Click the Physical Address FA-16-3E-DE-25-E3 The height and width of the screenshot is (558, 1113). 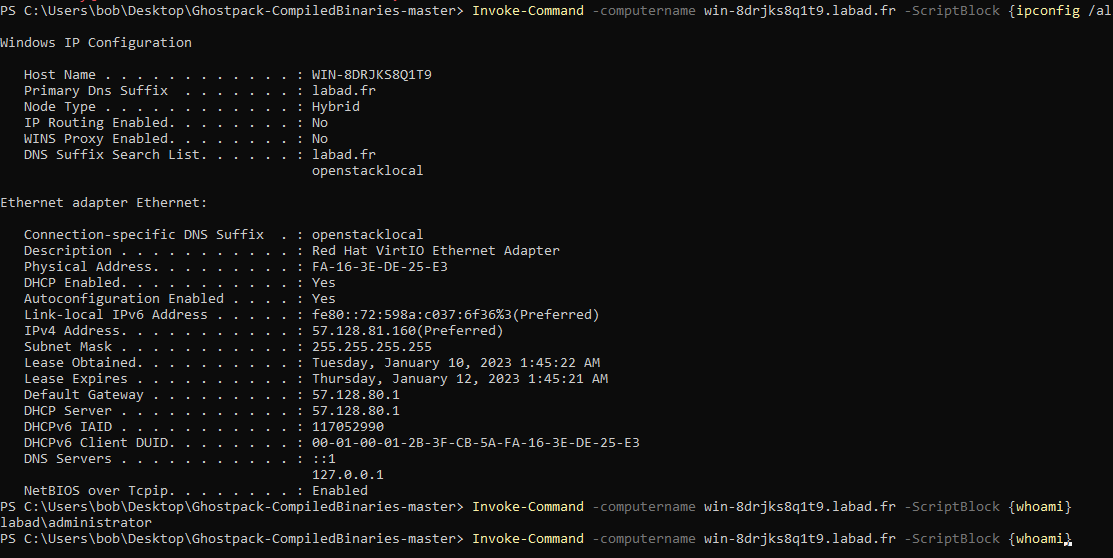pyautogui.click(x=379, y=267)
